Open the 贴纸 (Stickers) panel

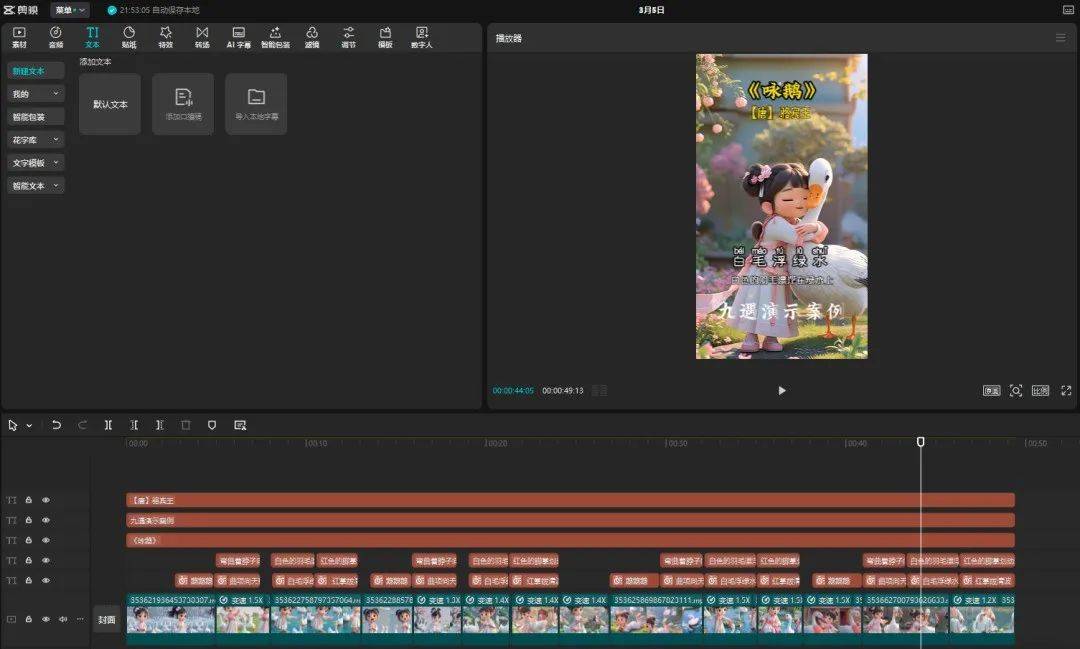(x=129, y=37)
